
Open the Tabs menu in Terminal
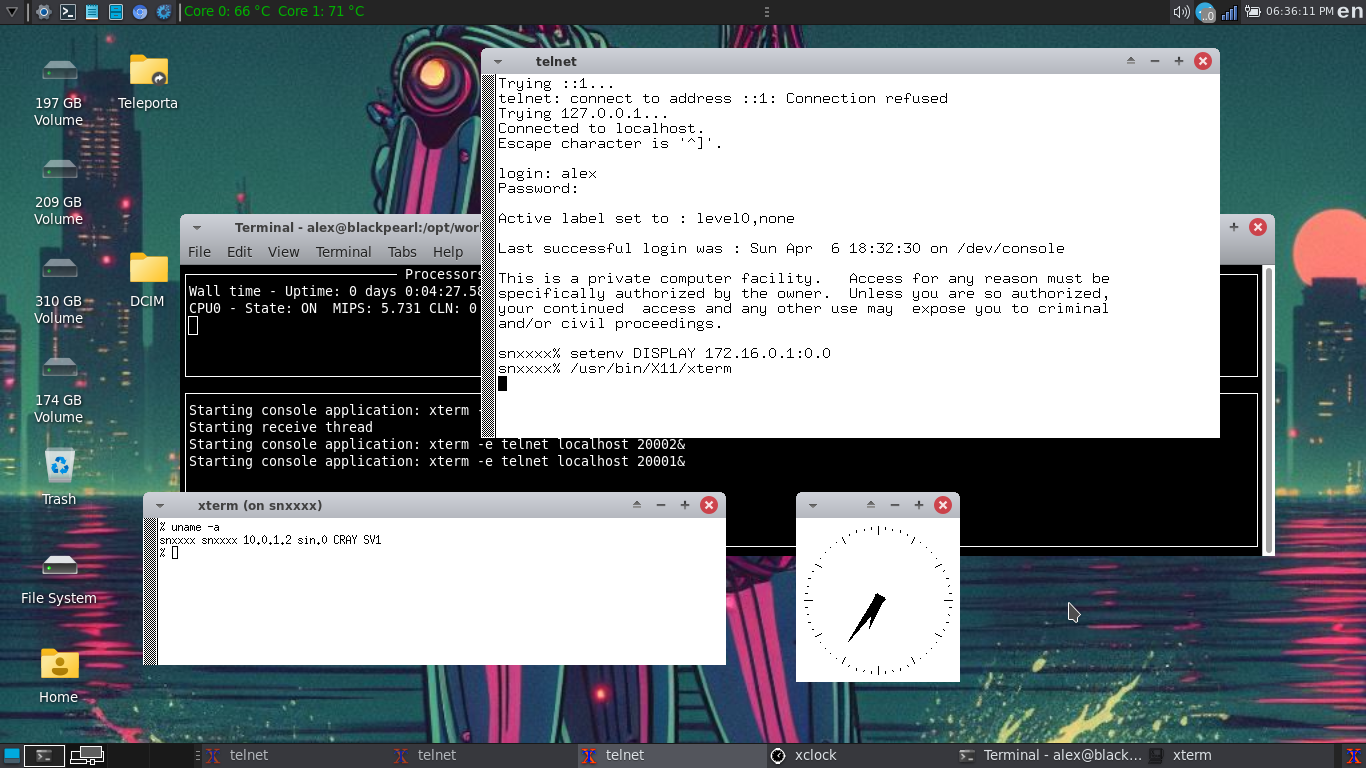point(402,252)
